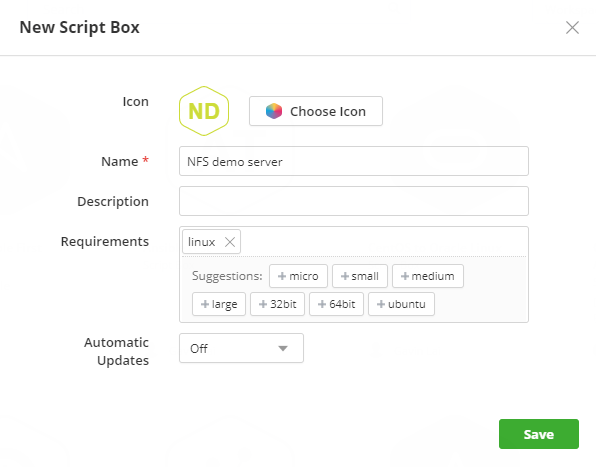Add the 32bit suggestion tag
596x467 pixels.
pos(277,304)
